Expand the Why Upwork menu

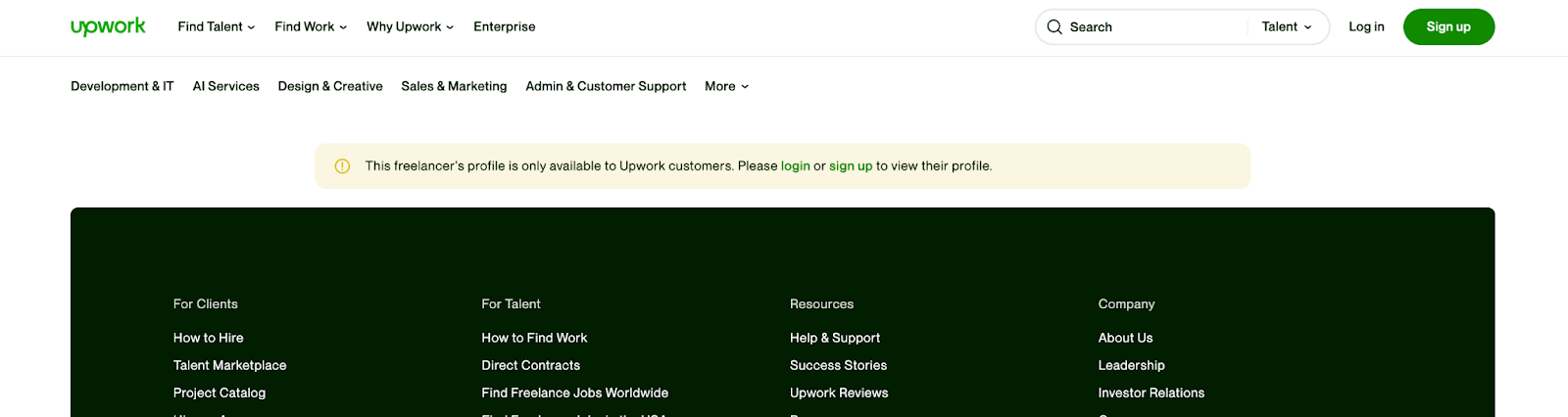coord(410,27)
